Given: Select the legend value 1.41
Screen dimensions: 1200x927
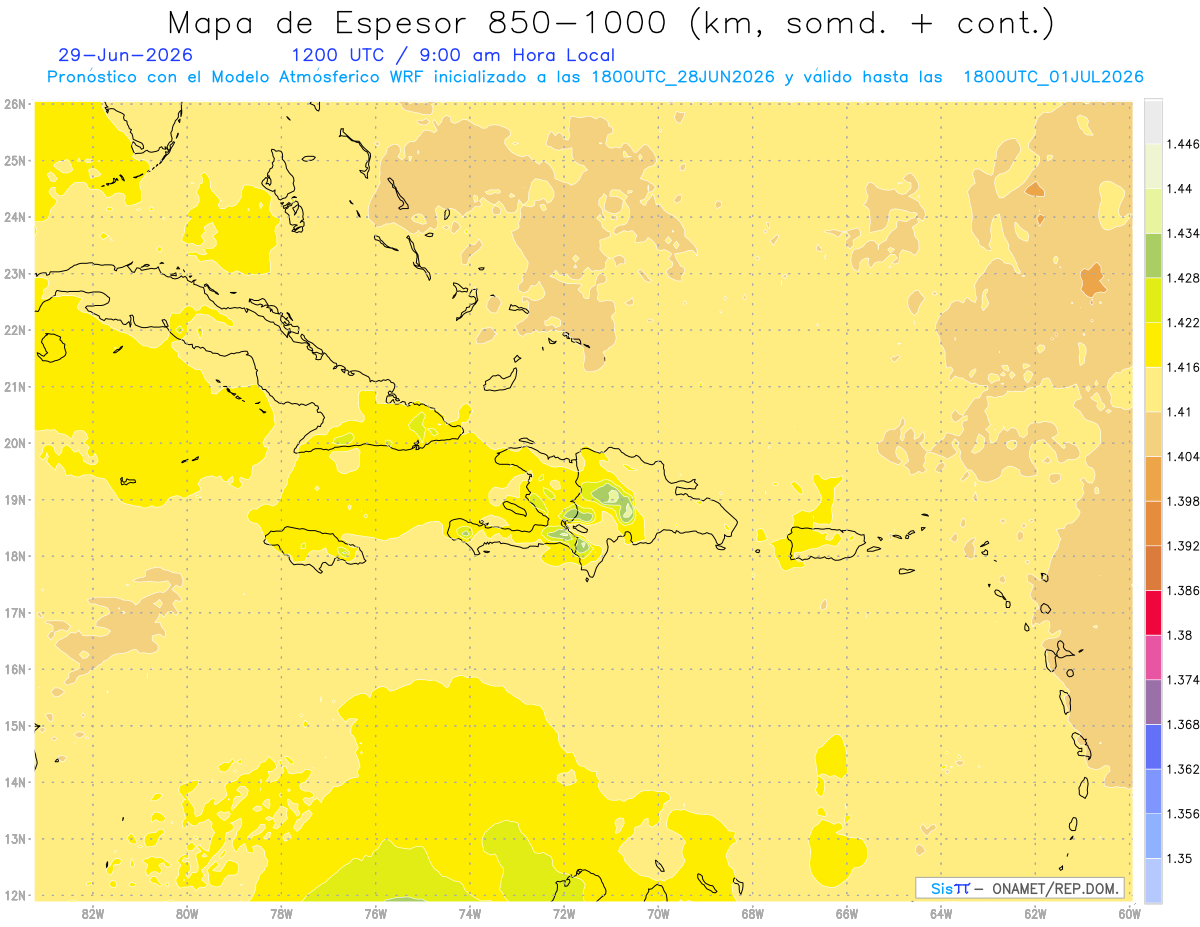Looking at the screenshot, I should (1179, 411).
